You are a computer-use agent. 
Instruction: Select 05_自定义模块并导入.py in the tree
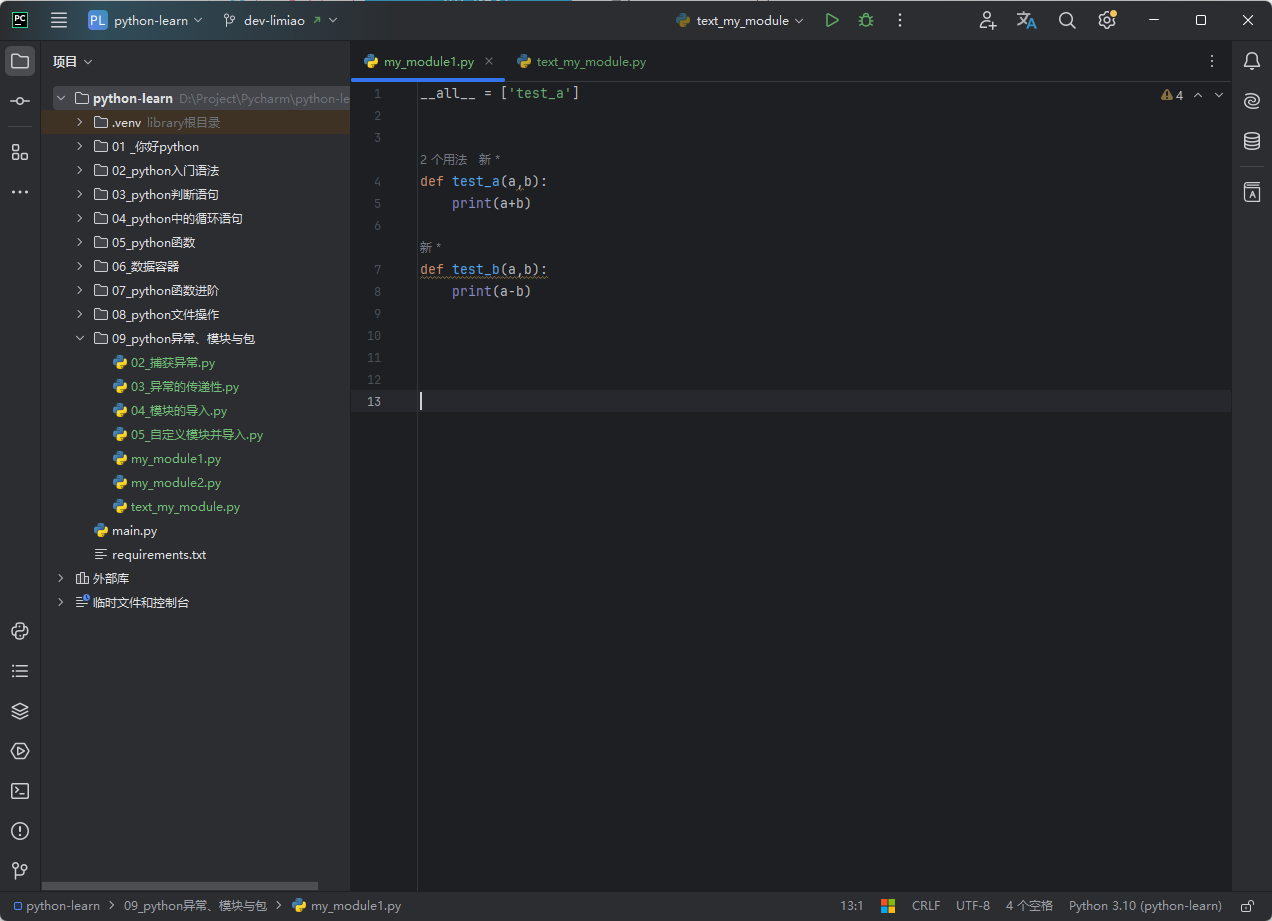coord(196,435)
